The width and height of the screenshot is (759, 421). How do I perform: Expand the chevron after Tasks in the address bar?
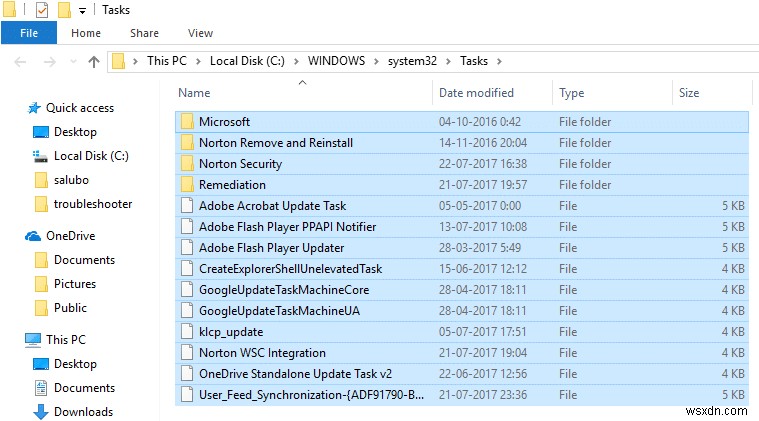coord(499,62)
